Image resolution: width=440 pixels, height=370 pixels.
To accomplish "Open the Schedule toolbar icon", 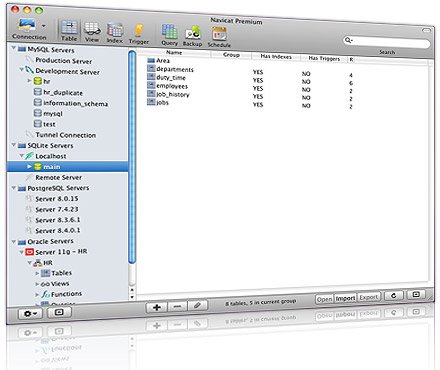I will (x=219, y=37).
